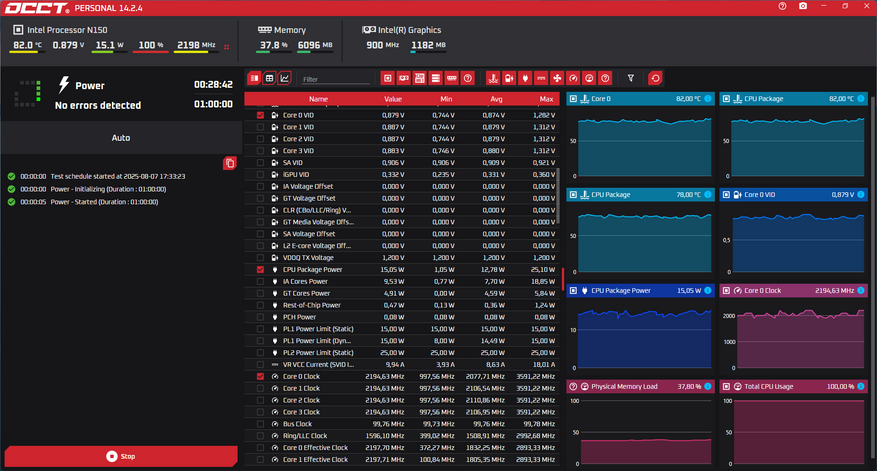Screen dimensions: 877x471
Task: Sort table by the Max column header
Action: (x=546, y=99)
